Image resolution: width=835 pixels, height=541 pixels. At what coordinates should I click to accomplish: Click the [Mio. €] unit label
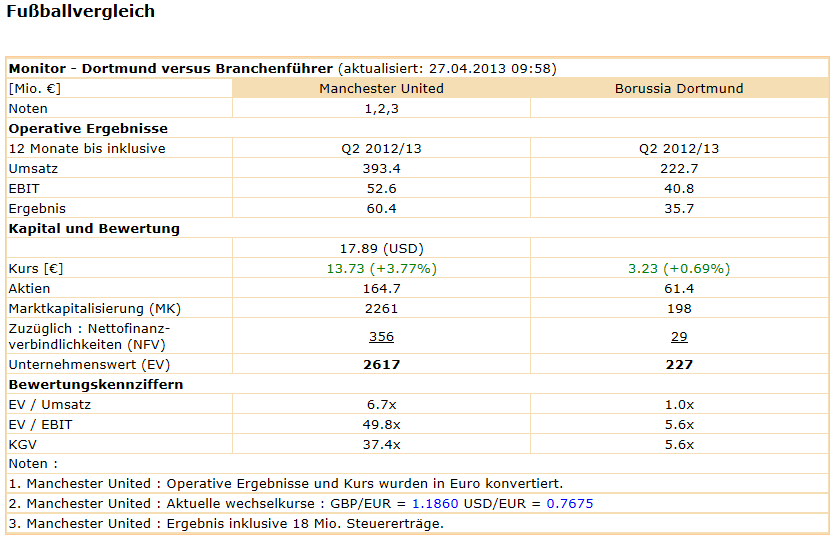tap(35, 88)
